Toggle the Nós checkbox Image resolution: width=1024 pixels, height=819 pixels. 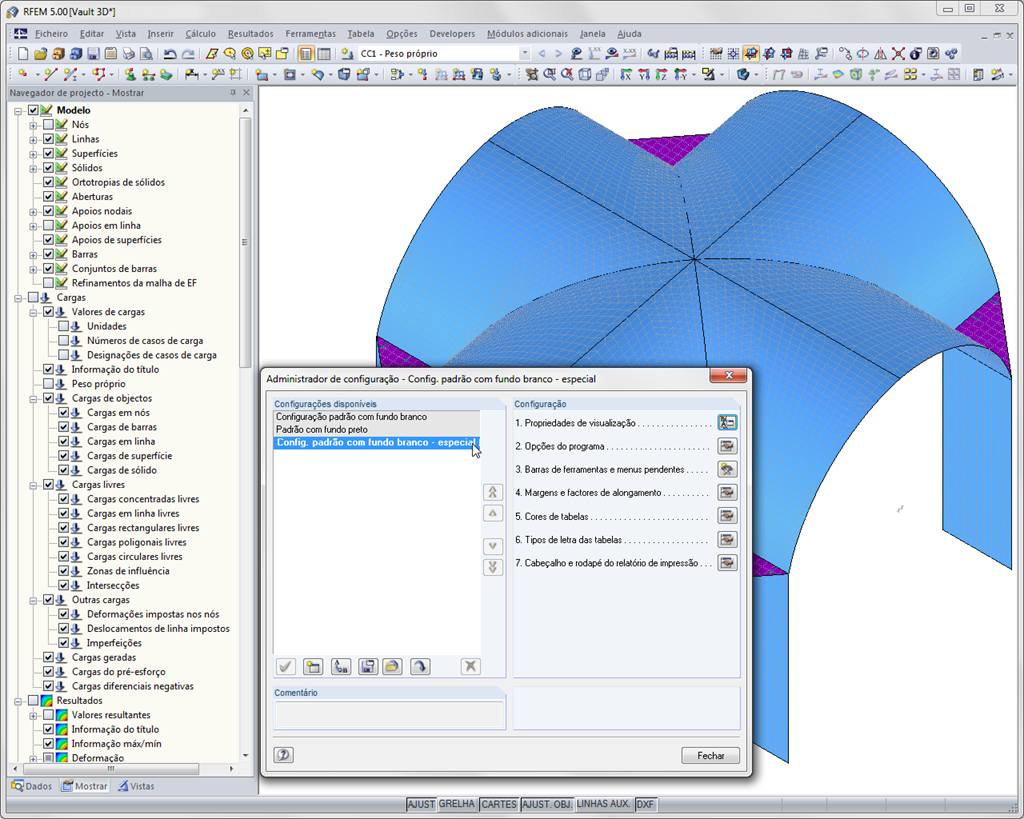click(48, 125)
